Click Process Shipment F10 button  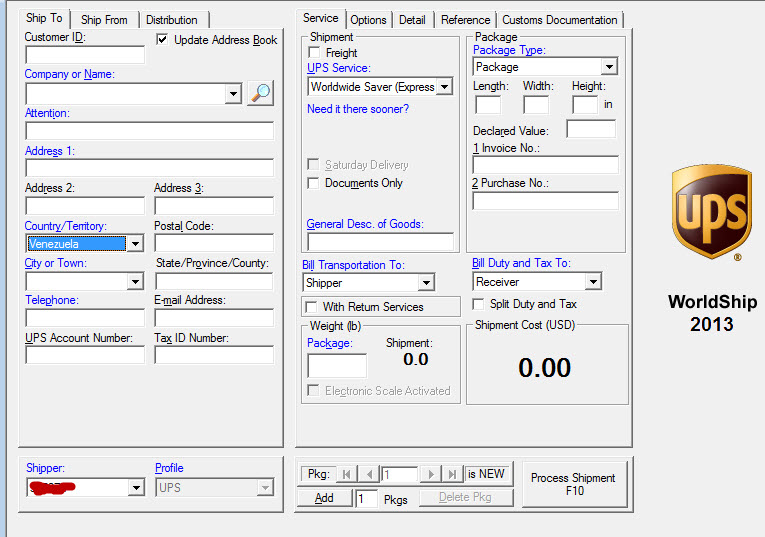click(x=573, y=484)
